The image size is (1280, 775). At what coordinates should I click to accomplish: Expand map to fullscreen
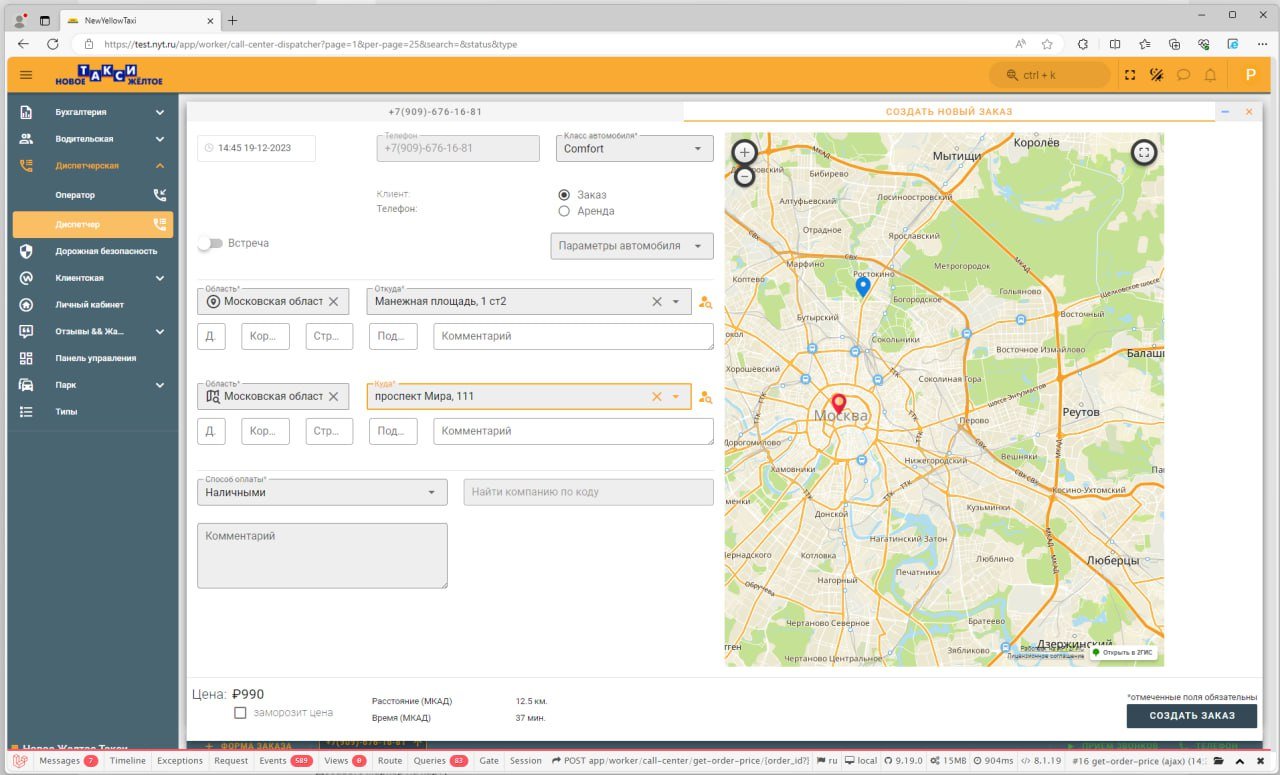point(1144,152)
